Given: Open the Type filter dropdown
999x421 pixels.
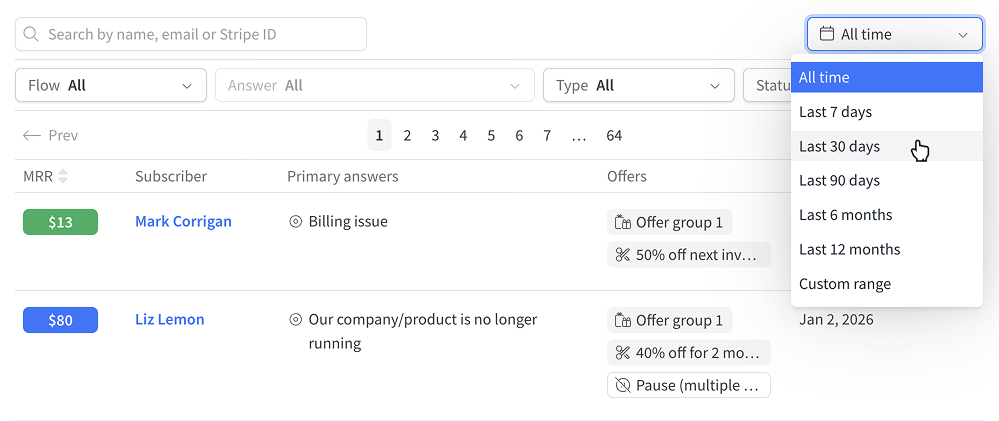Looking at the screenshot, I should 638,85.
